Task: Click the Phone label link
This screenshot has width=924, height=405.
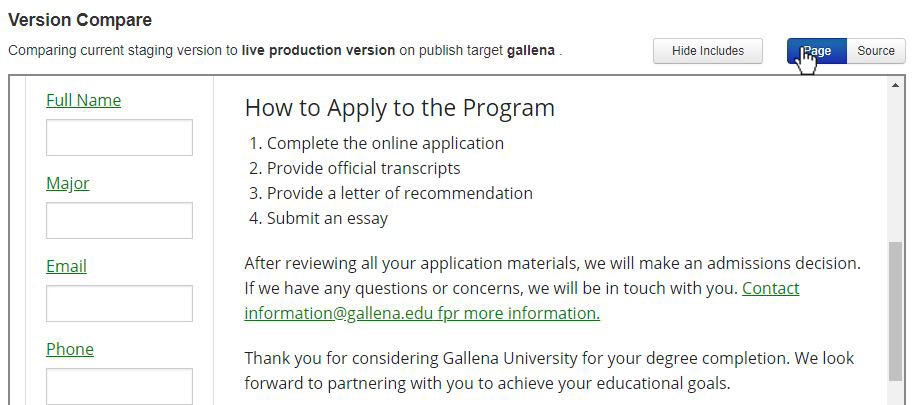Action: pyautogui.click(x=70, y=349)
